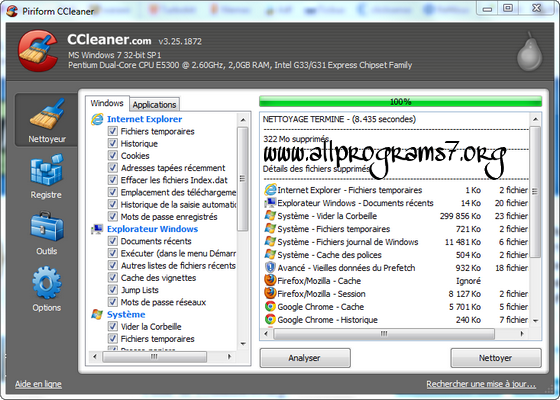Viewport: 560px width, 400px height.
Task: Click up arrow of results scrollbar
Action: [x=535, y=119]
